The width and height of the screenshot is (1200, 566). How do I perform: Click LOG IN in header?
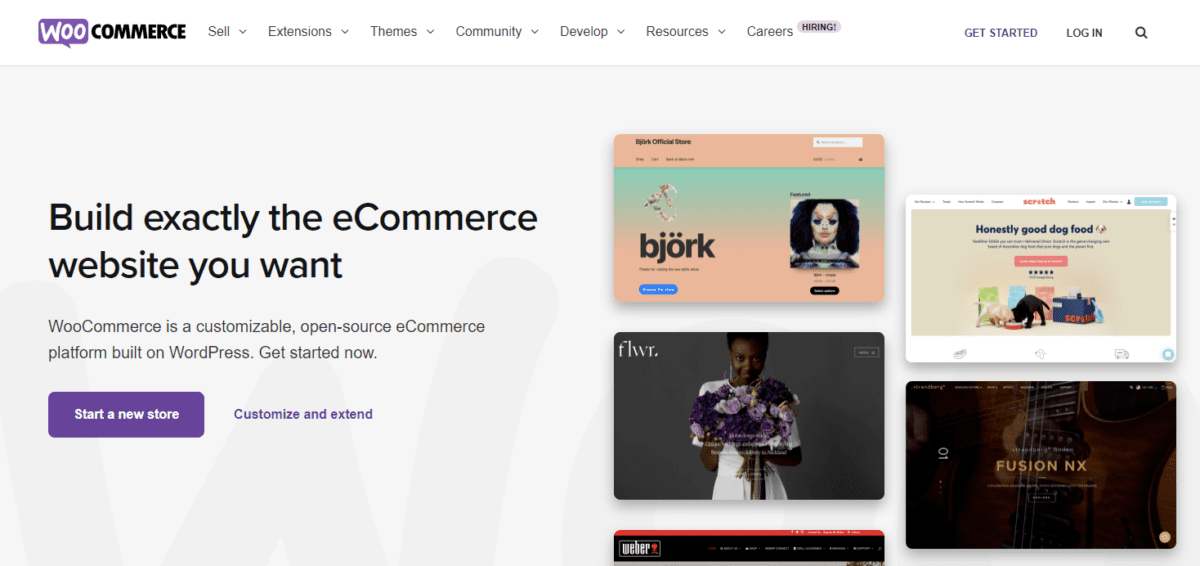click(1084, 33)
